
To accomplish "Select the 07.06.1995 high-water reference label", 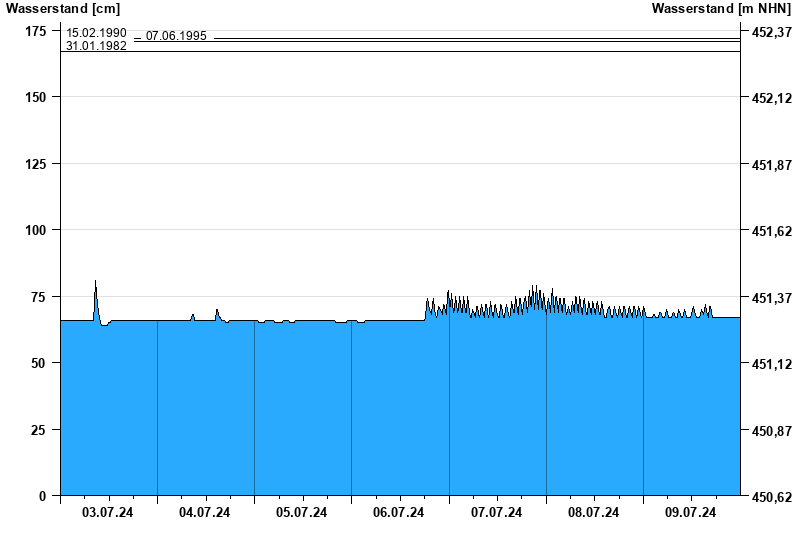I will click(176, 36).
